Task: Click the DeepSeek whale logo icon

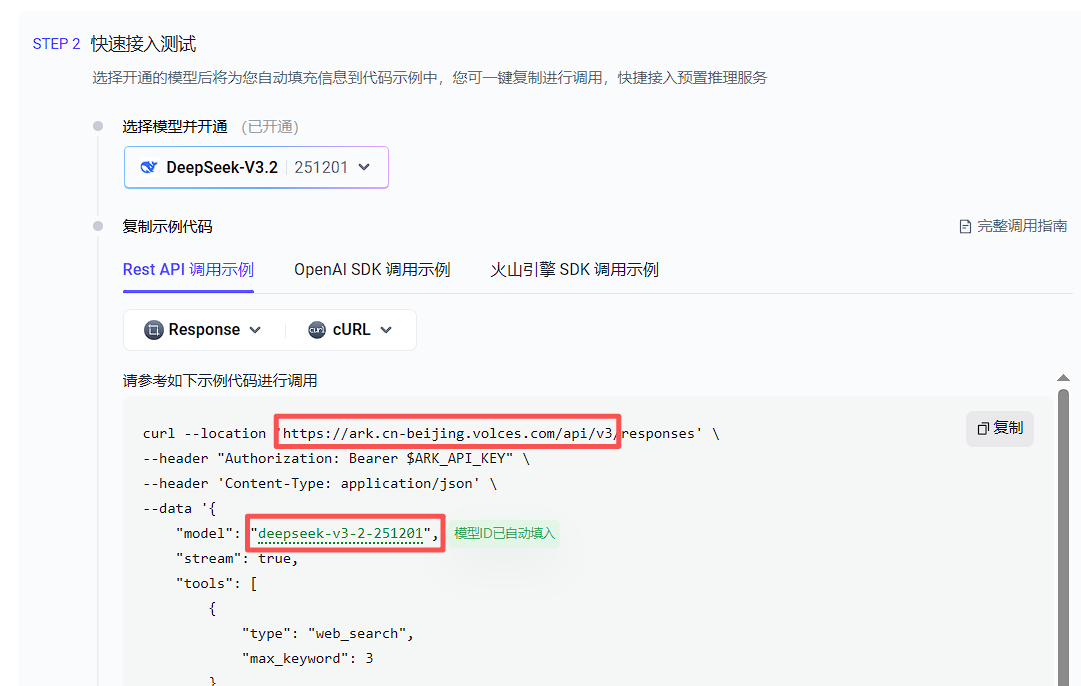Action: (x=149, y=167)
